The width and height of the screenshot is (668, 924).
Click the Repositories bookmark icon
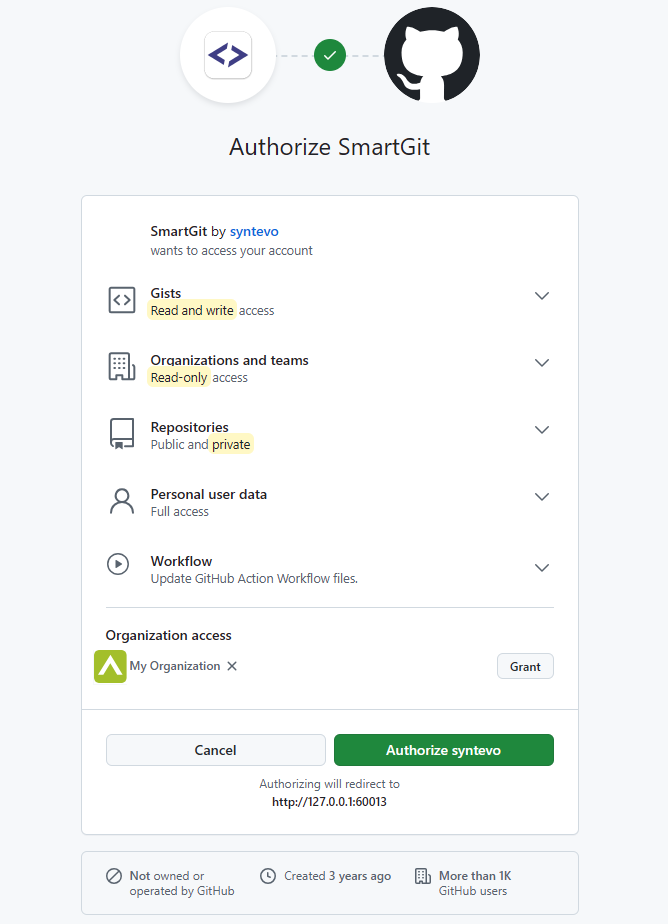(121, 433)
